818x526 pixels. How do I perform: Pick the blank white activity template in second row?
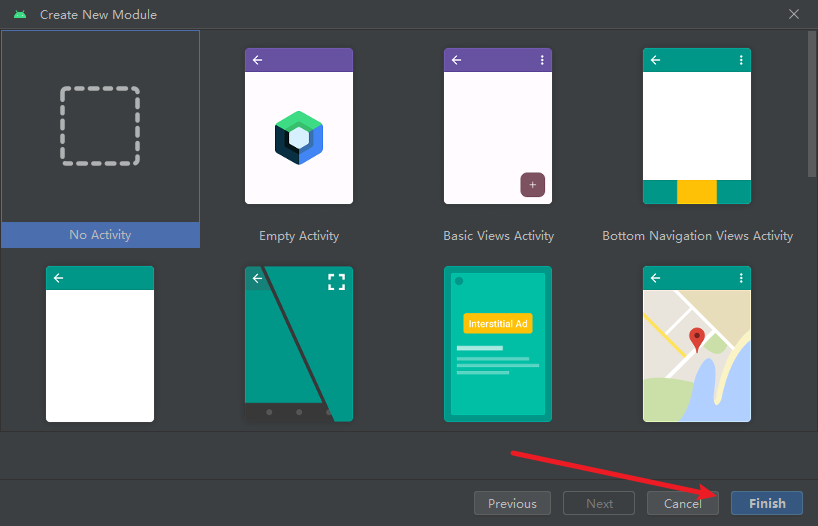100,344
